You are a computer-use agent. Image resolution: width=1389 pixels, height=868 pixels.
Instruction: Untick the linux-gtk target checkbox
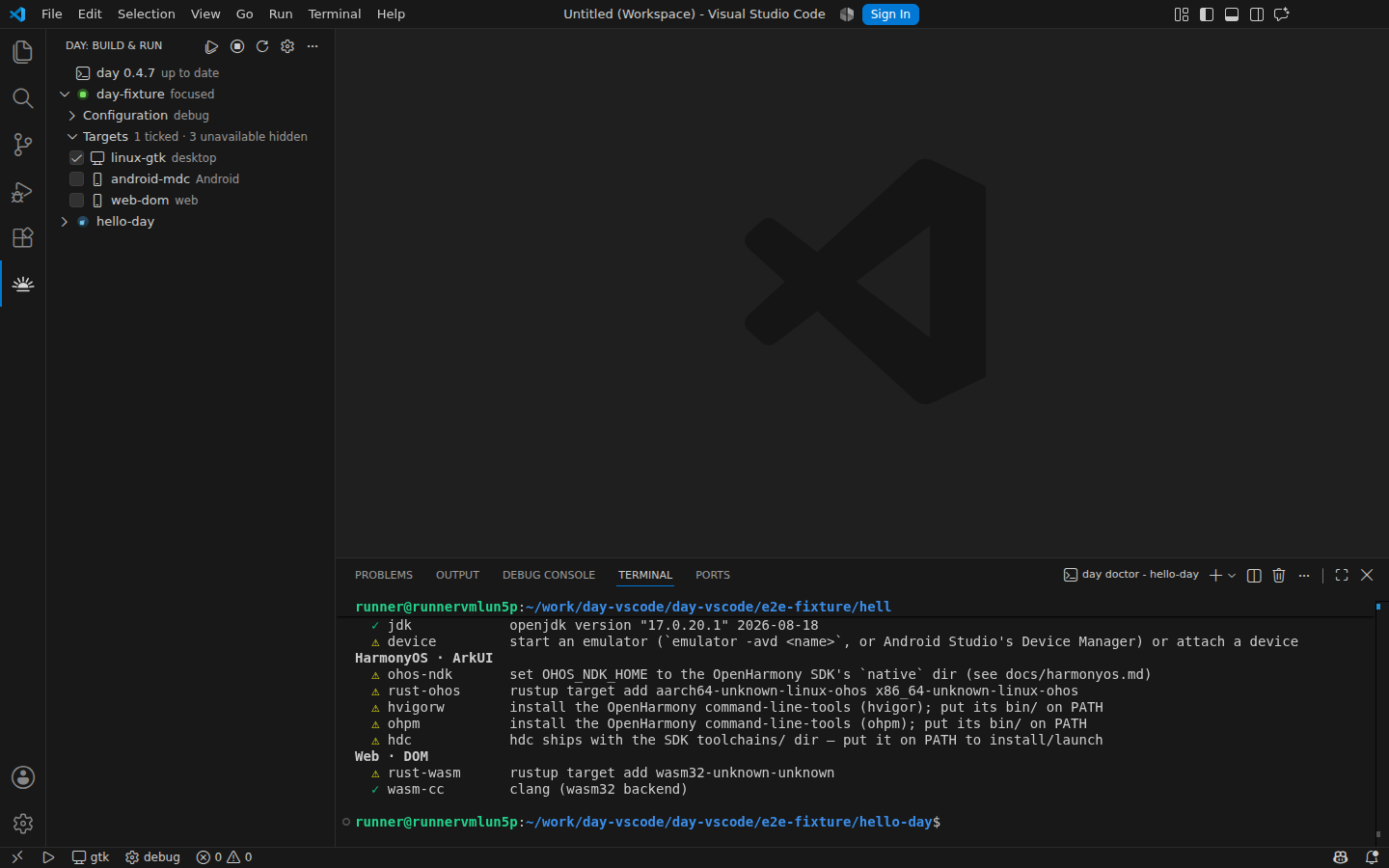77,158
